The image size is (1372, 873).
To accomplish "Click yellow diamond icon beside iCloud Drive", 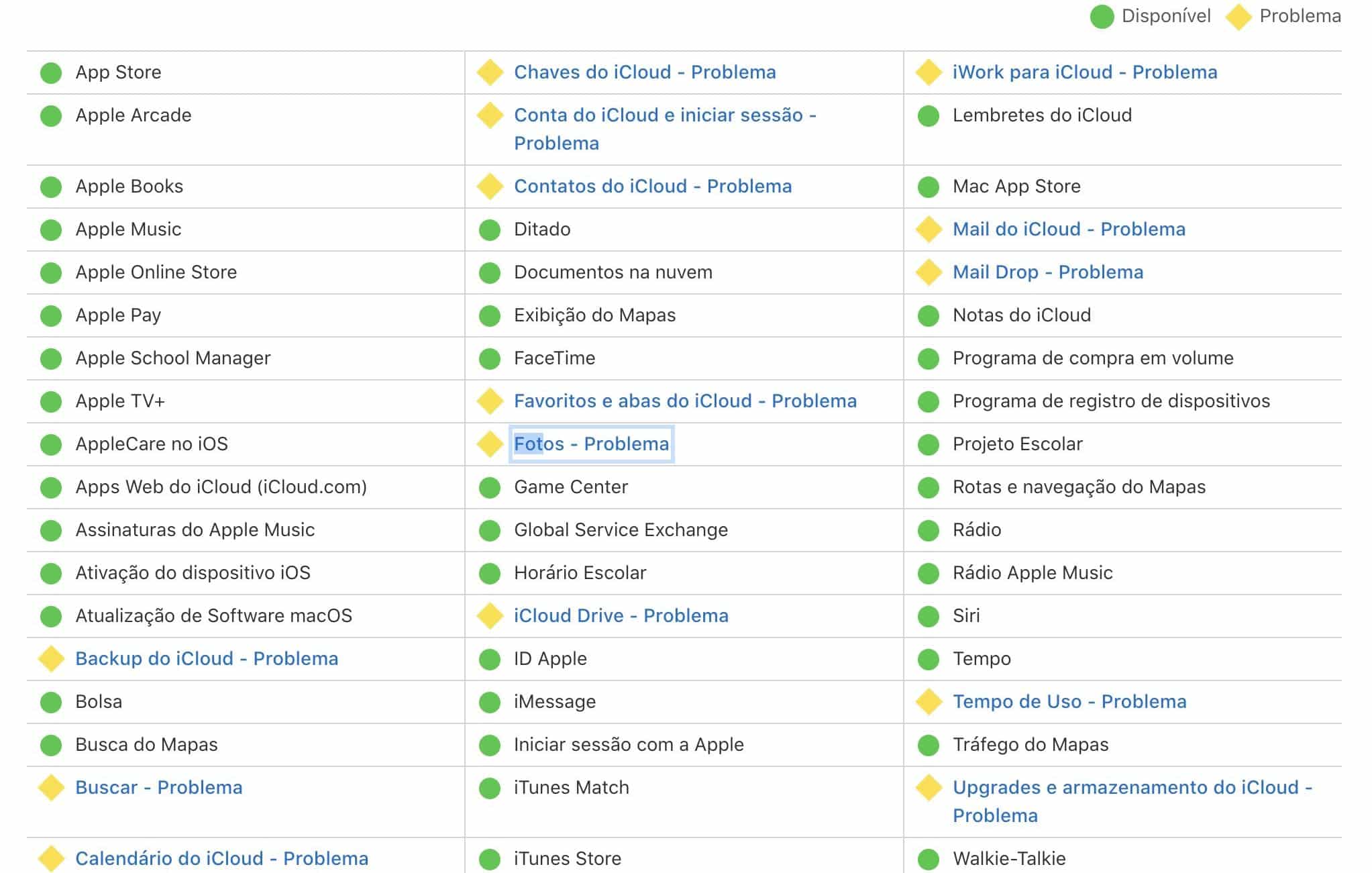I will pyautogui.click(x=490, y=616).
